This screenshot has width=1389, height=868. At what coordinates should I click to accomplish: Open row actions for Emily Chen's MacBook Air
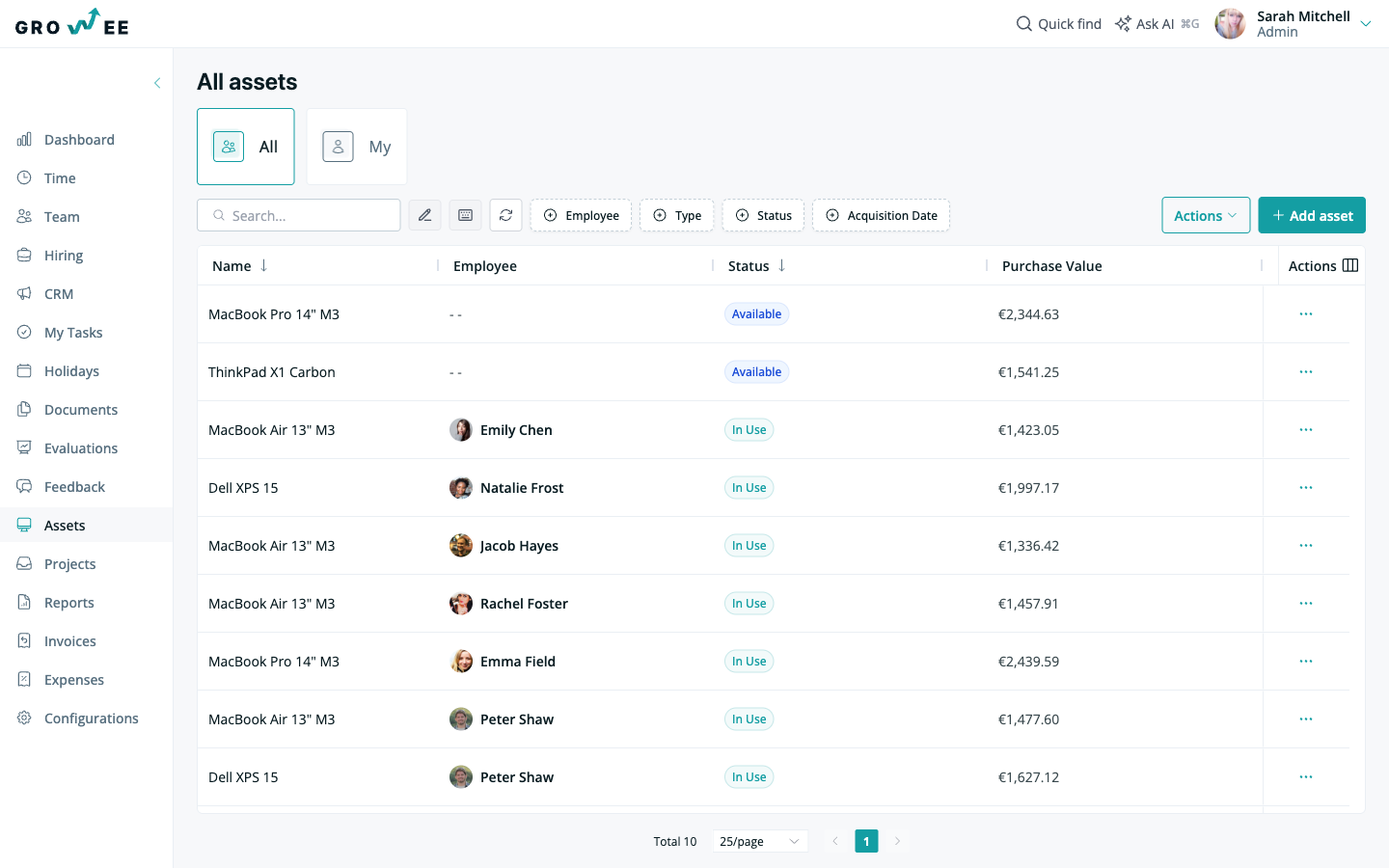(1306, 429)
